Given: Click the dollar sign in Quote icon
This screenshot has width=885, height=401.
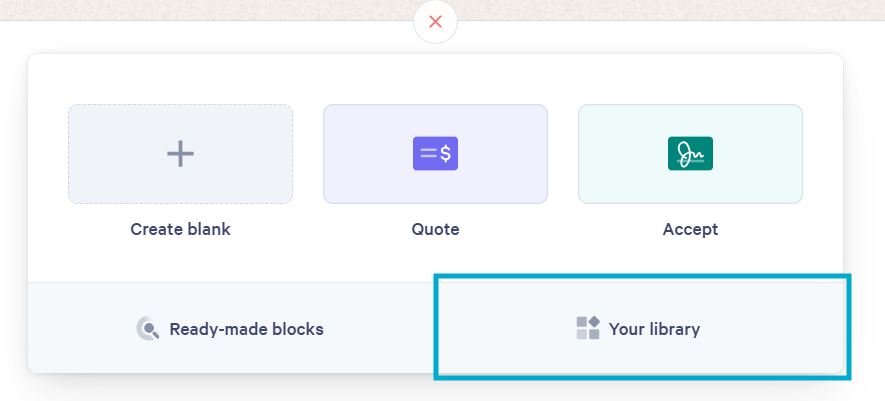Looking at the screenshot, I should (446, 153).
